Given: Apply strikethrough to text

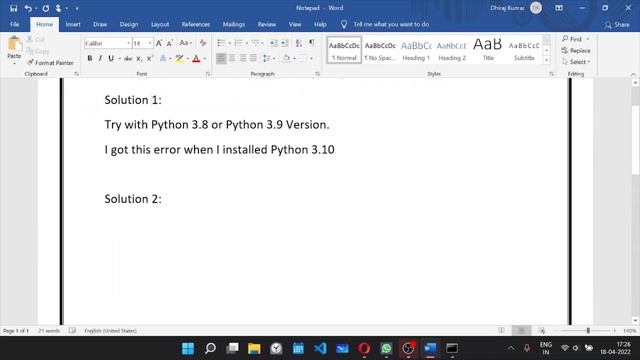Looking at the screenshot, I should (128, 59).
